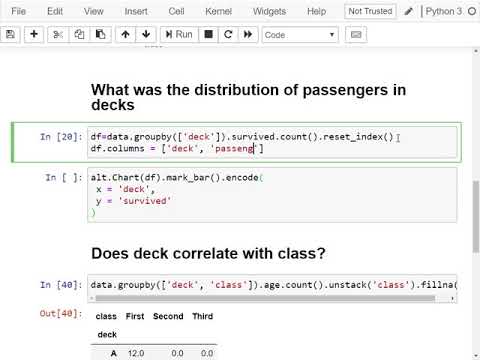Screen dimensions: 480x360
Task: Click the row label 'A' in output table
Action: (113, 353)
